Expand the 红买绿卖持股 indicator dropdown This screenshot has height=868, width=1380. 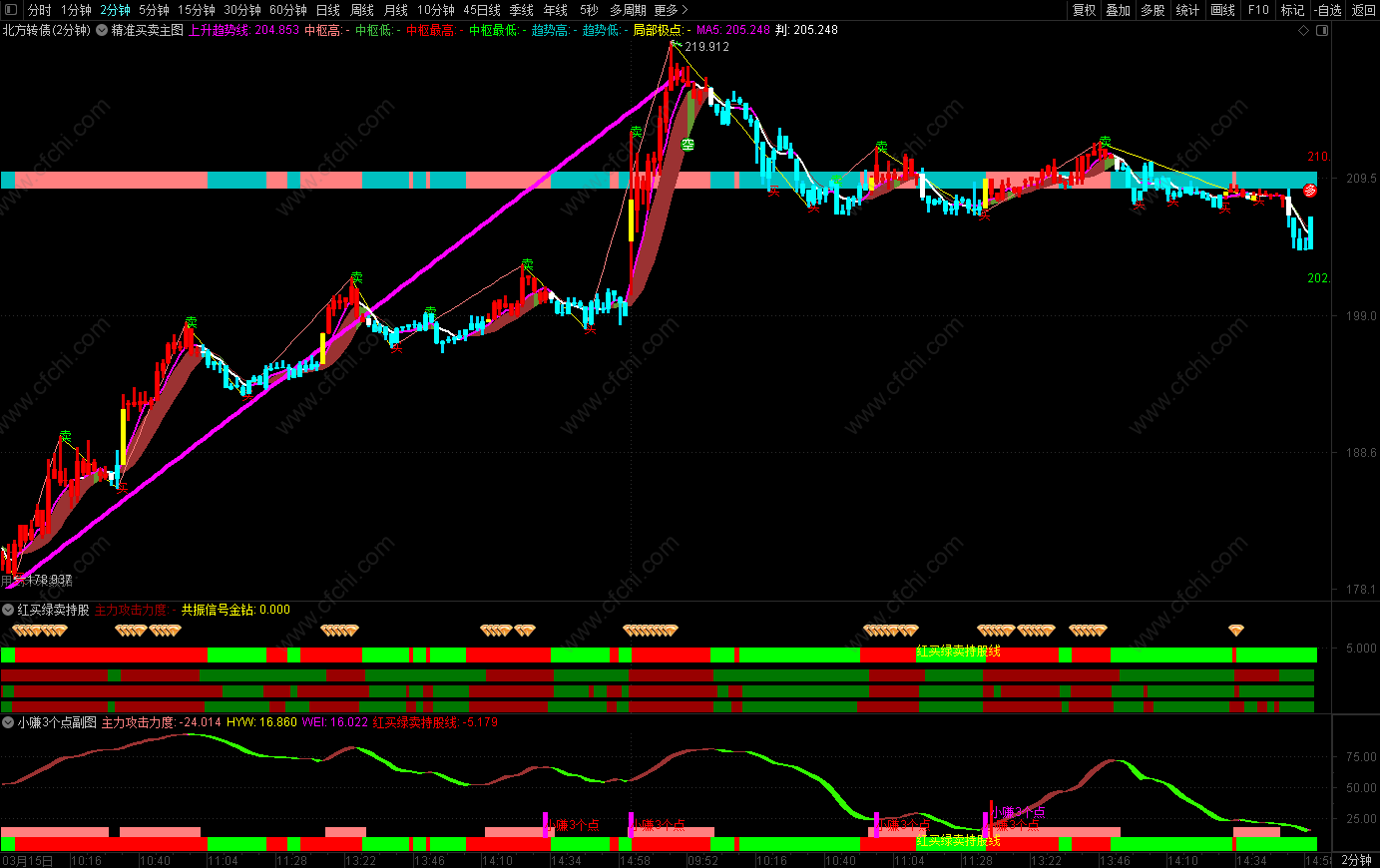point(8,610)
